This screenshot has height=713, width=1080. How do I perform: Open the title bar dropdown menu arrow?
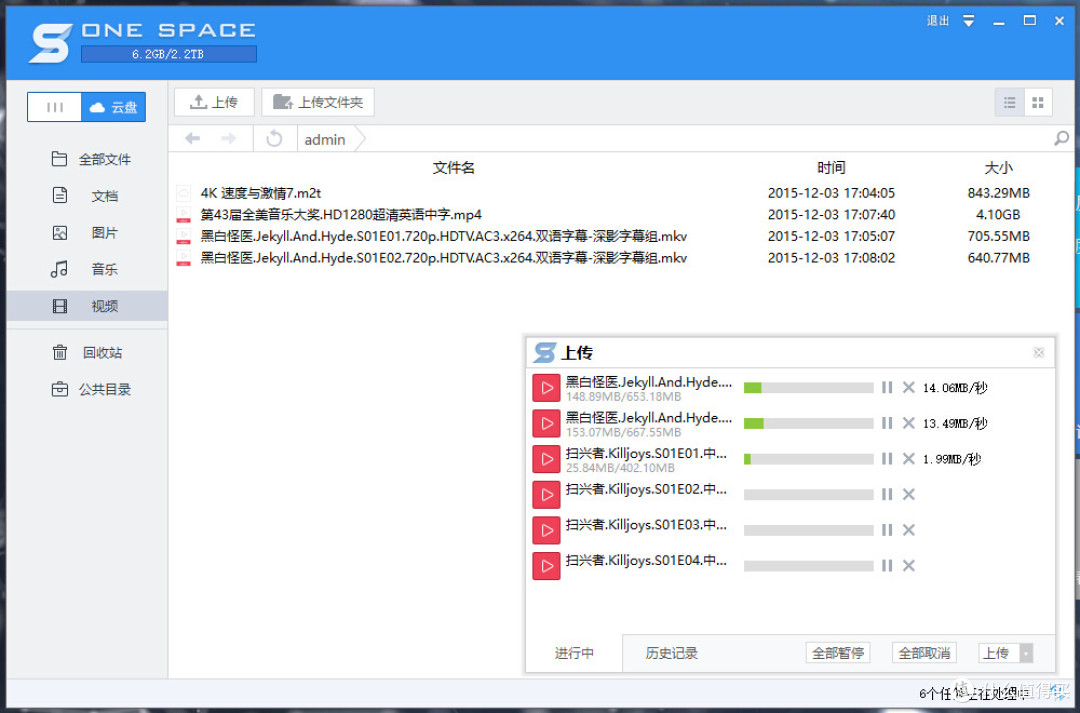pyautogui.click(x=968, y=21)
